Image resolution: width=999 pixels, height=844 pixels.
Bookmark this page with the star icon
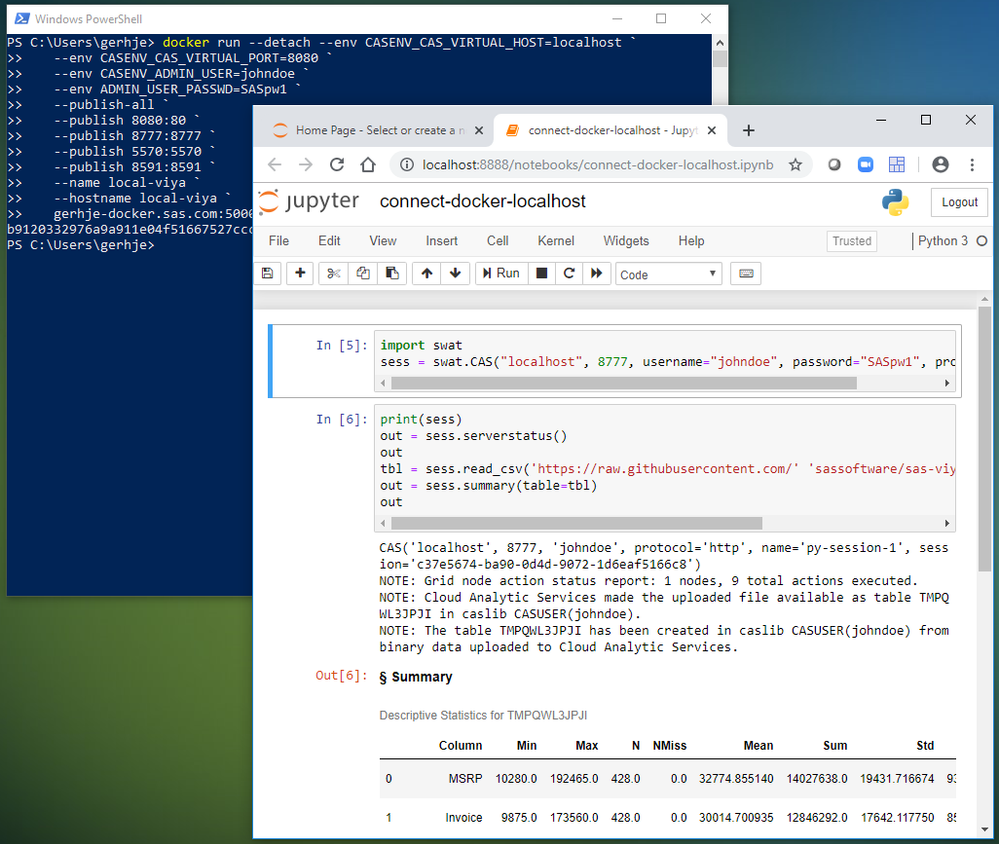point(795,165)
